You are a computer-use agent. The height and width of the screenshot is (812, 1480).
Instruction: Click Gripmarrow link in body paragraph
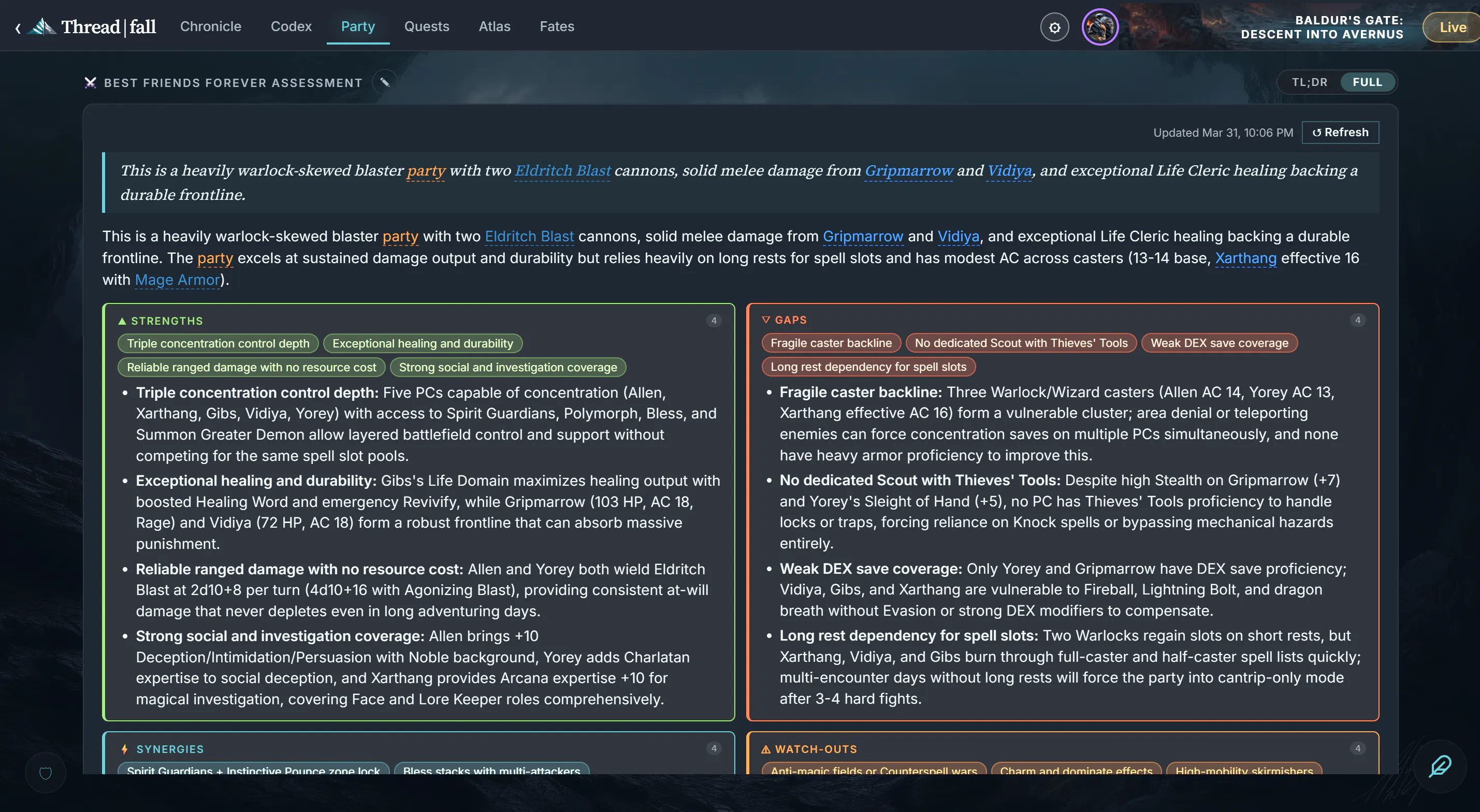click(863, 236)
